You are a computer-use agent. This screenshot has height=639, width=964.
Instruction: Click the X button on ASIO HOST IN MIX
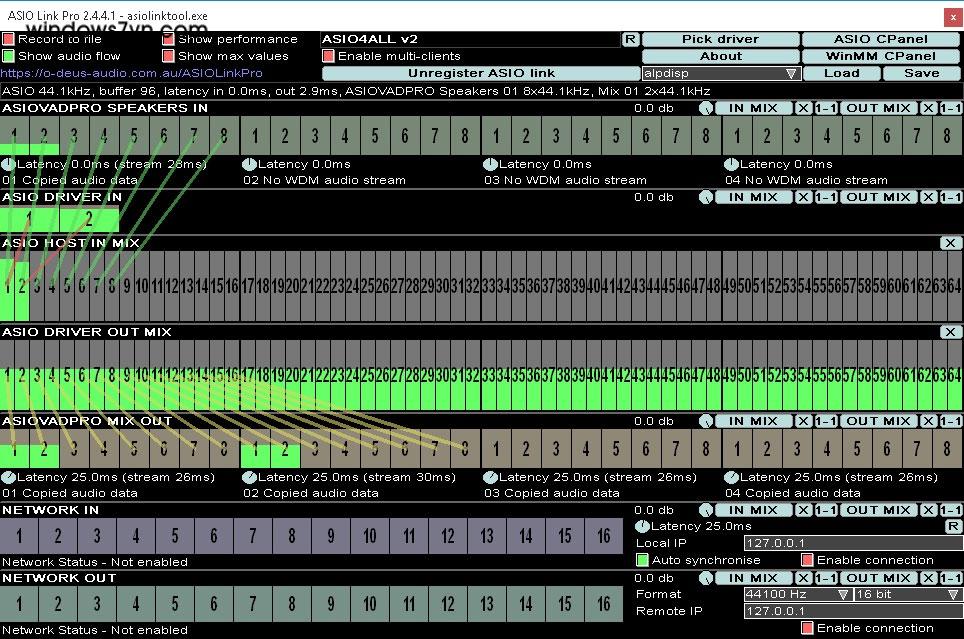tap(950, 243)
